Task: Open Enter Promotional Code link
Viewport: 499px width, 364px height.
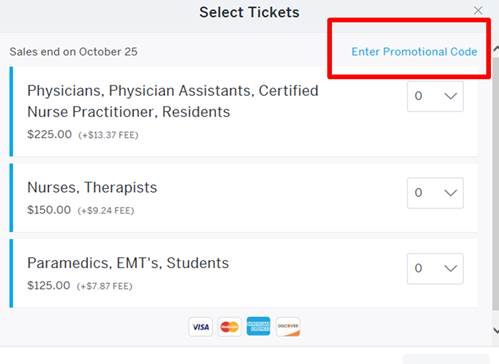Action: [x=414, y=52]
